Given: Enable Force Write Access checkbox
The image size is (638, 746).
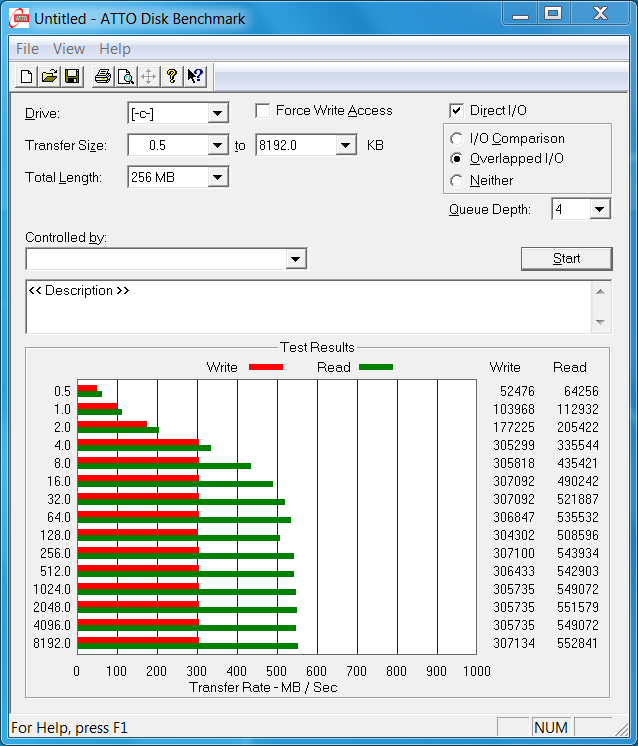Looking at the screenshot, I should tap(263, 111).
